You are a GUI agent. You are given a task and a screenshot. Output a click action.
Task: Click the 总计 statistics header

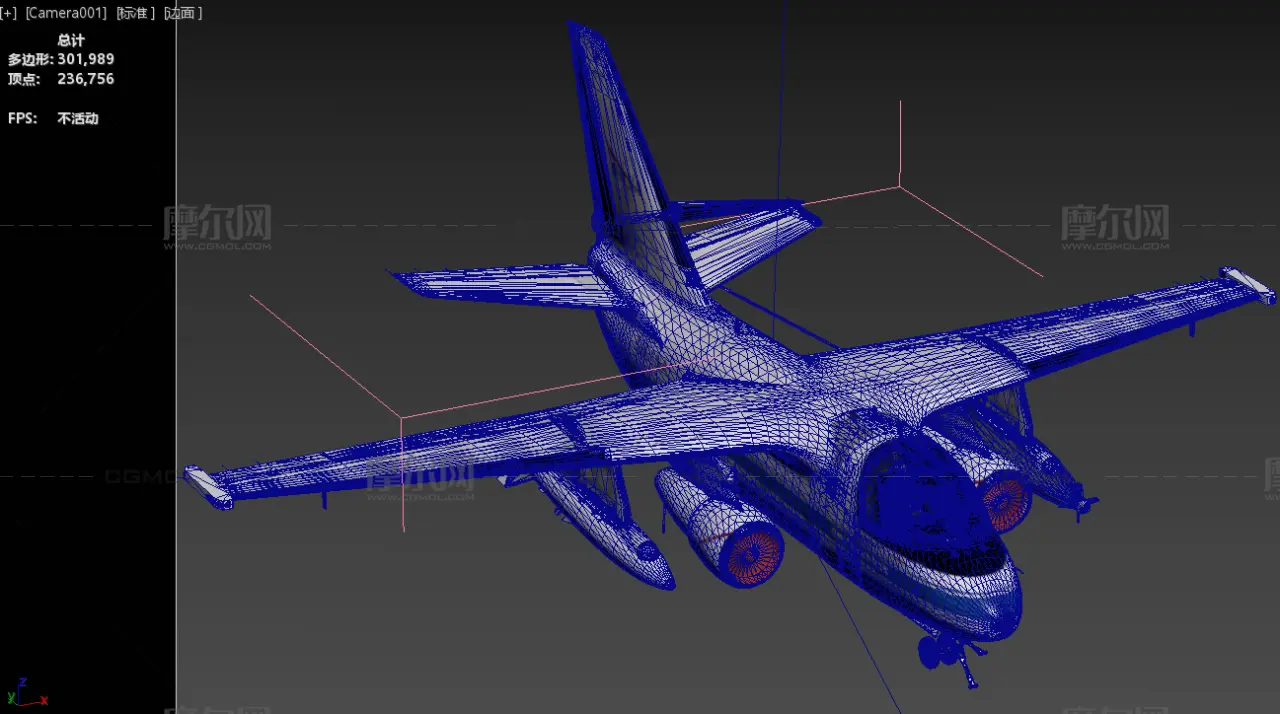(71, 40)
